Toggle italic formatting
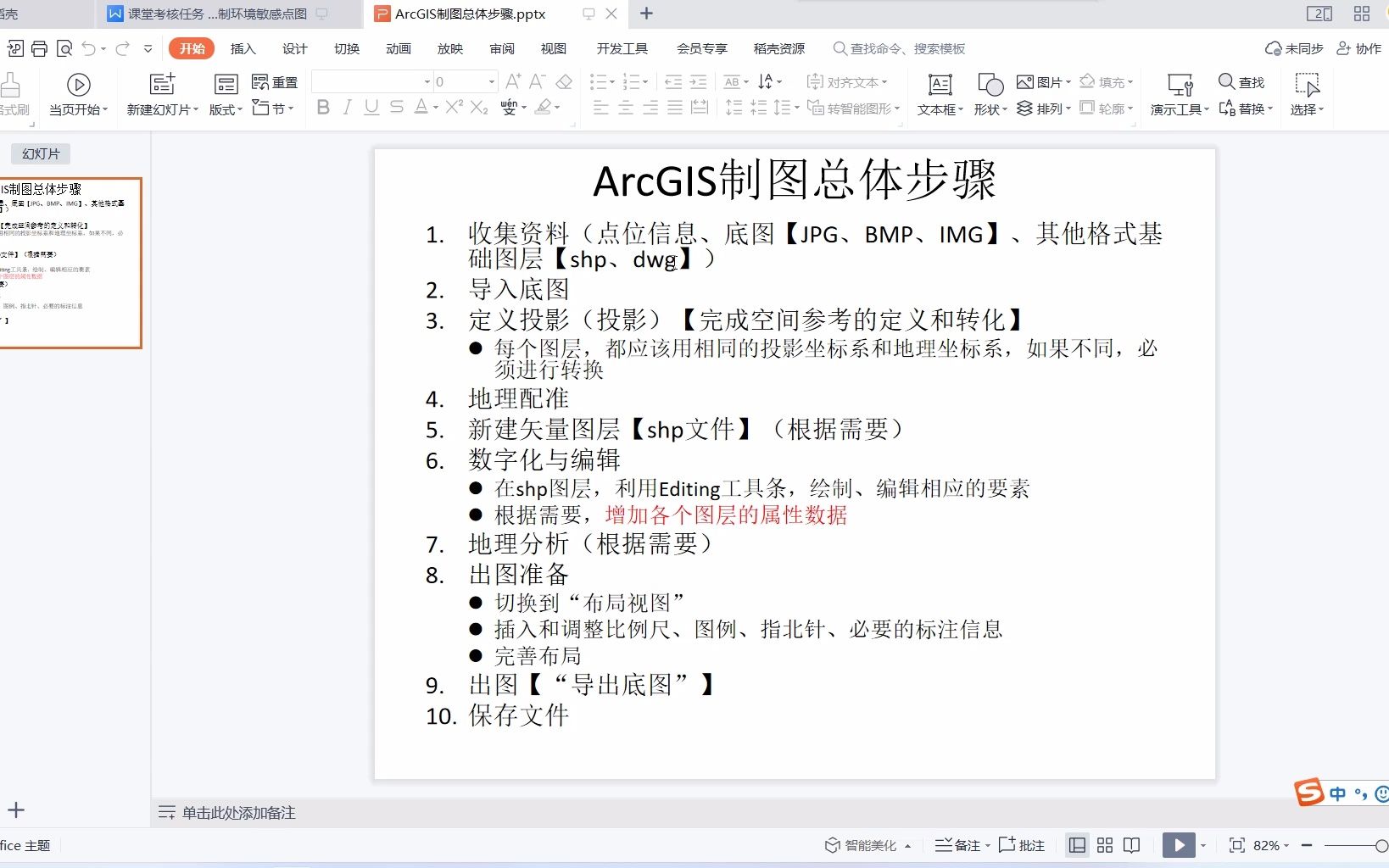Image resolution: width=1389 pixels, height=868 pixels. pyautogui.click(x=347, y=108)
